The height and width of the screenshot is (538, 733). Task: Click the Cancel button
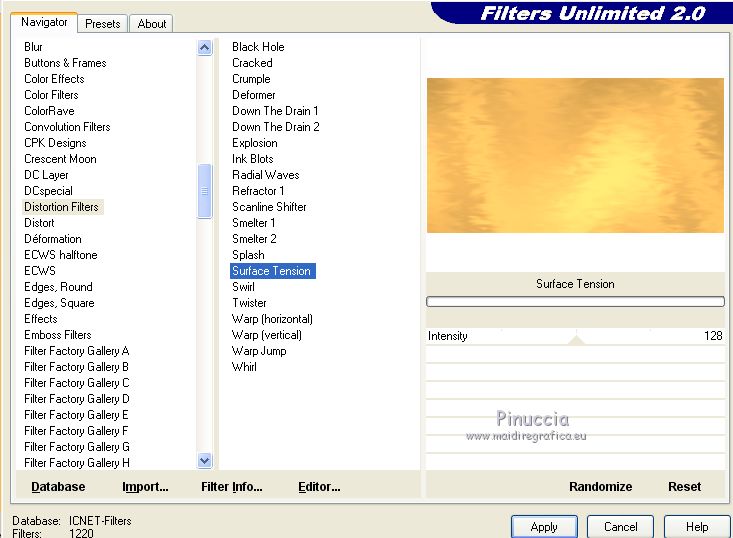620,527
